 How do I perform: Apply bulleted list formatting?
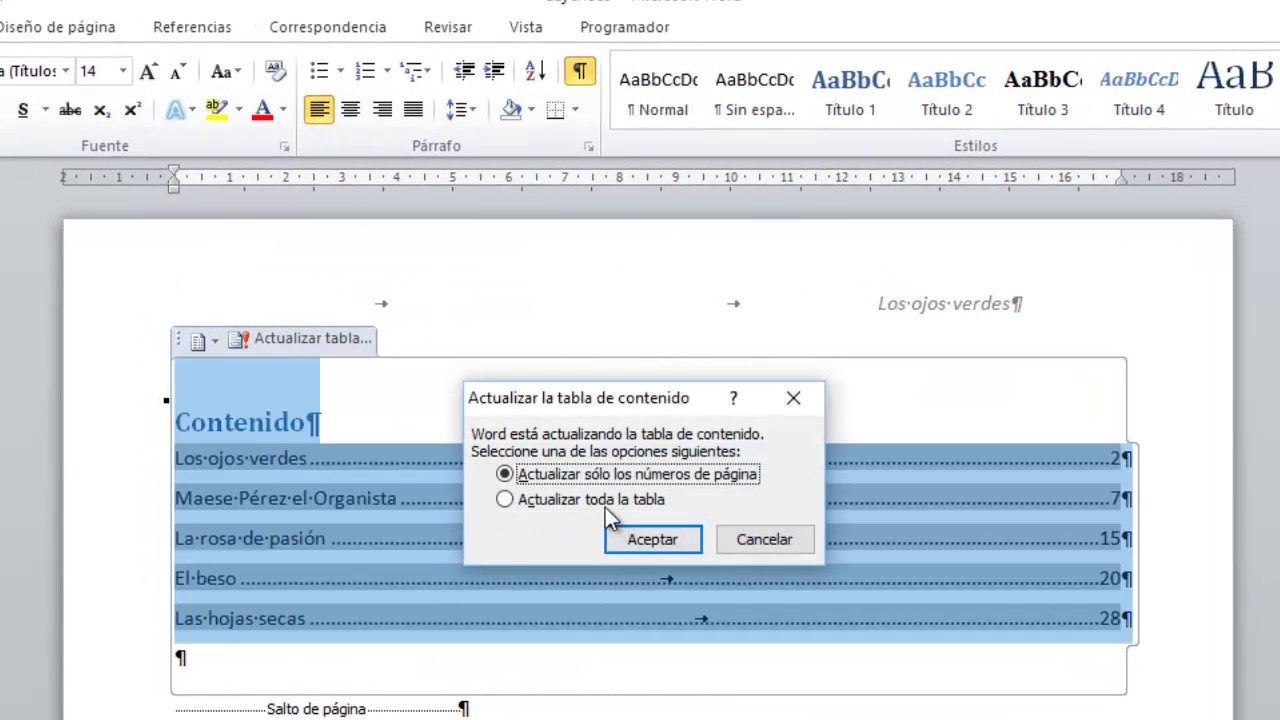tap(319, 71)
